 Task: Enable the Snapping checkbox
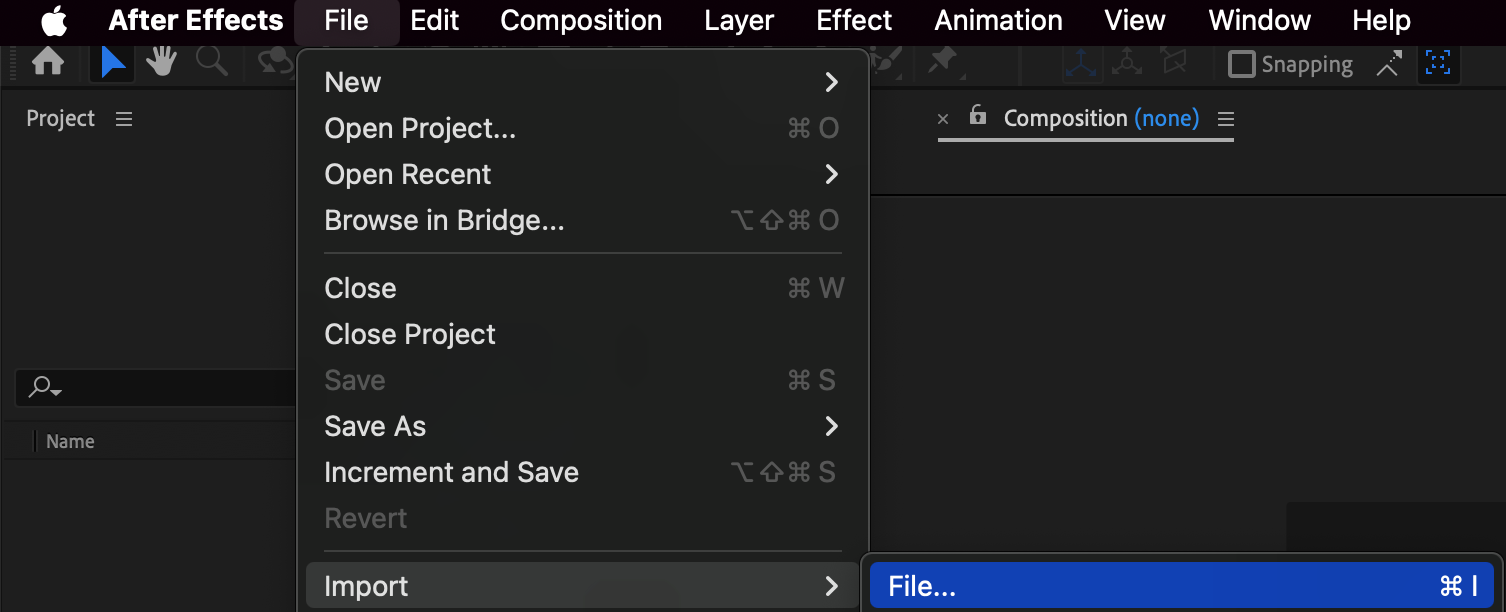point(1241,64)
